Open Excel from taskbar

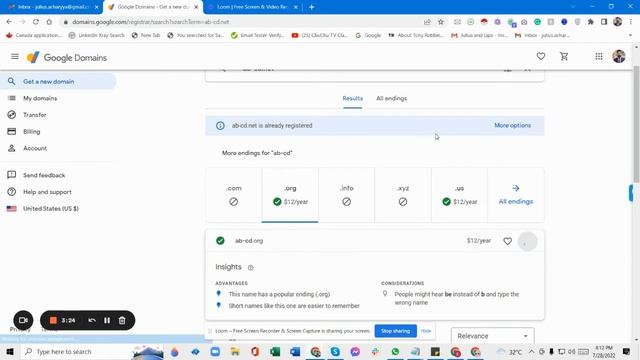tap(275, 351)
